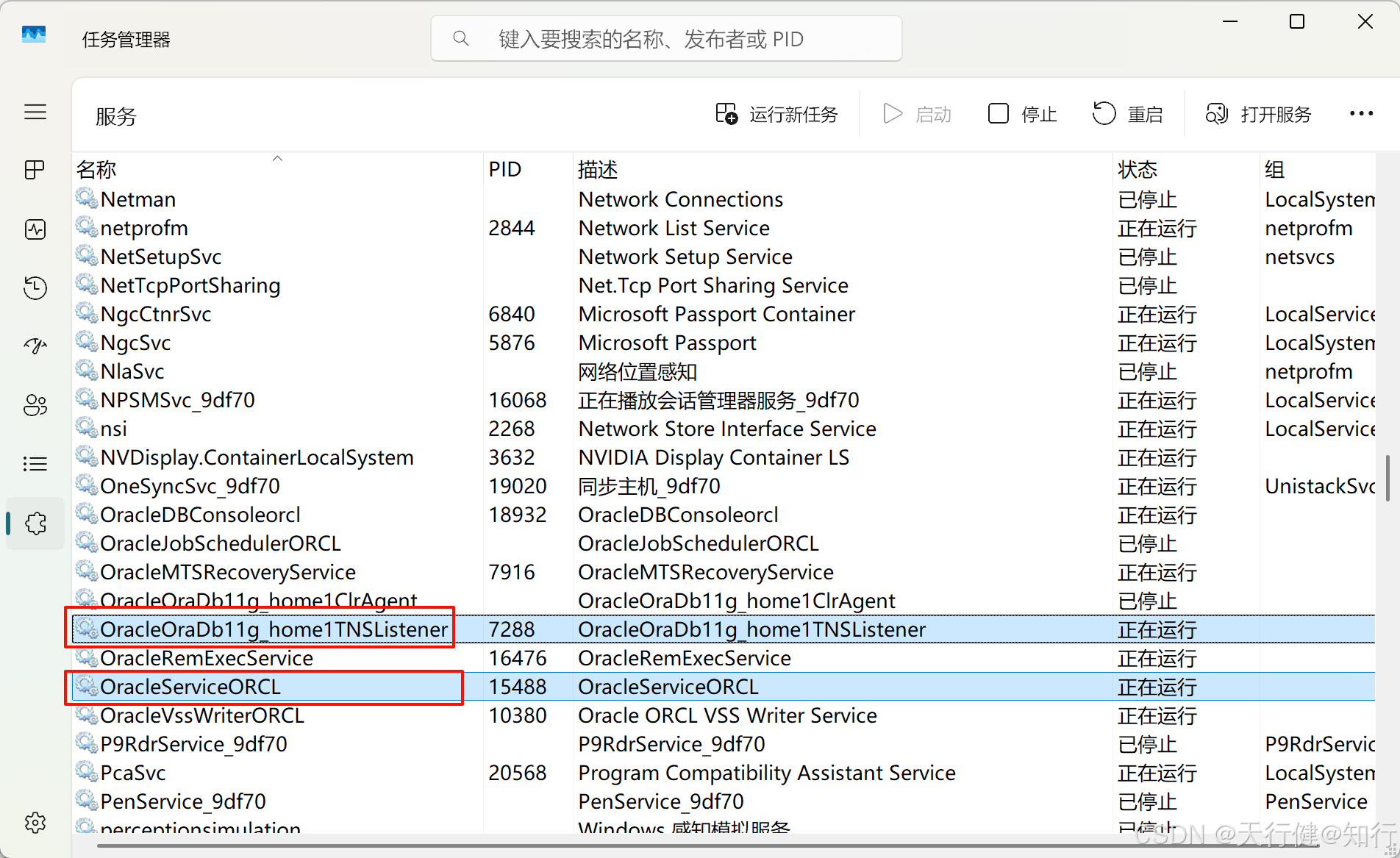Image resolution: width=1400 pixels, height=858 pixels.
Task: Sort by the 组 column header
Action: coord(1317,169)
